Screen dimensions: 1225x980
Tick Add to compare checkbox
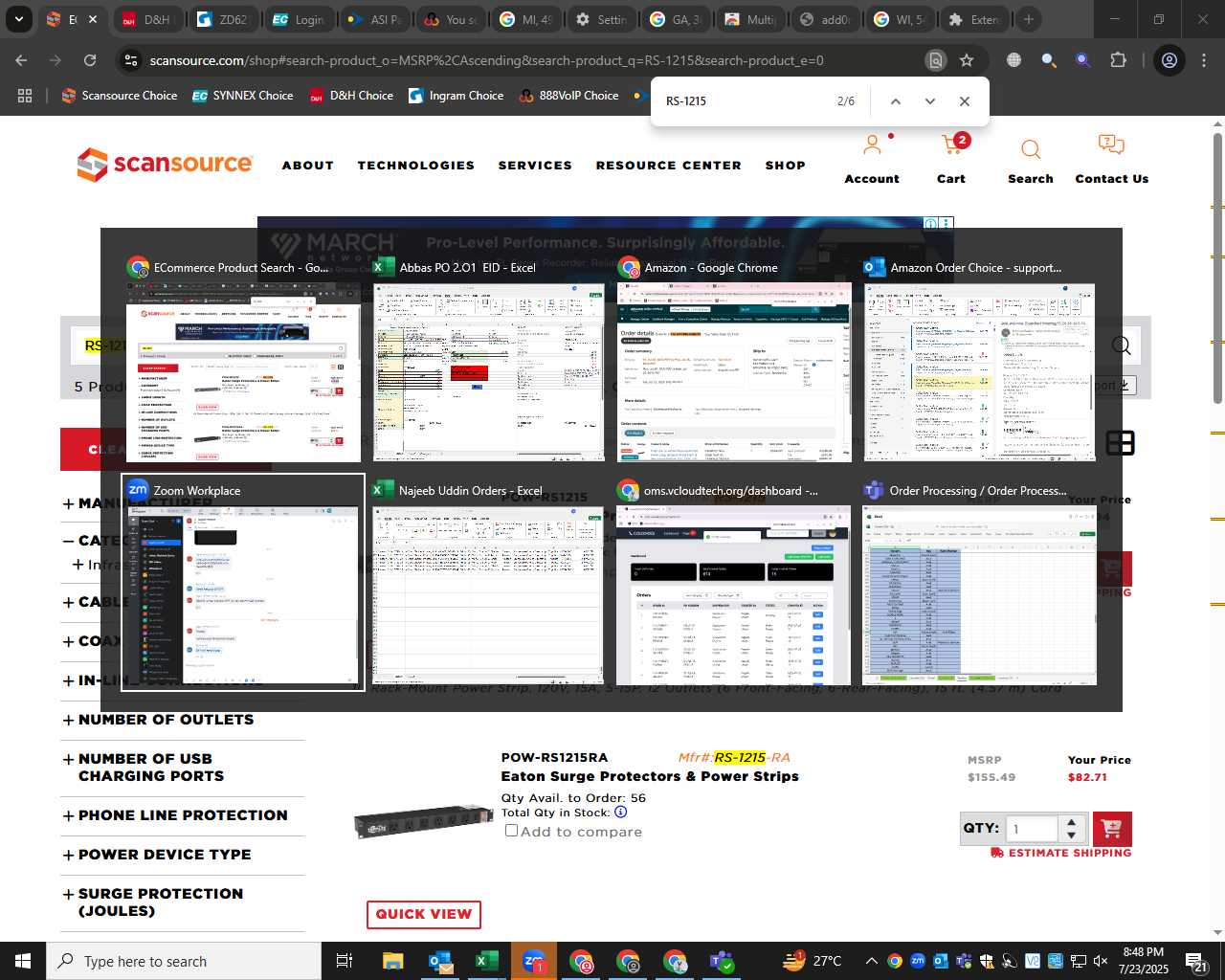click(x=512, y=831)
